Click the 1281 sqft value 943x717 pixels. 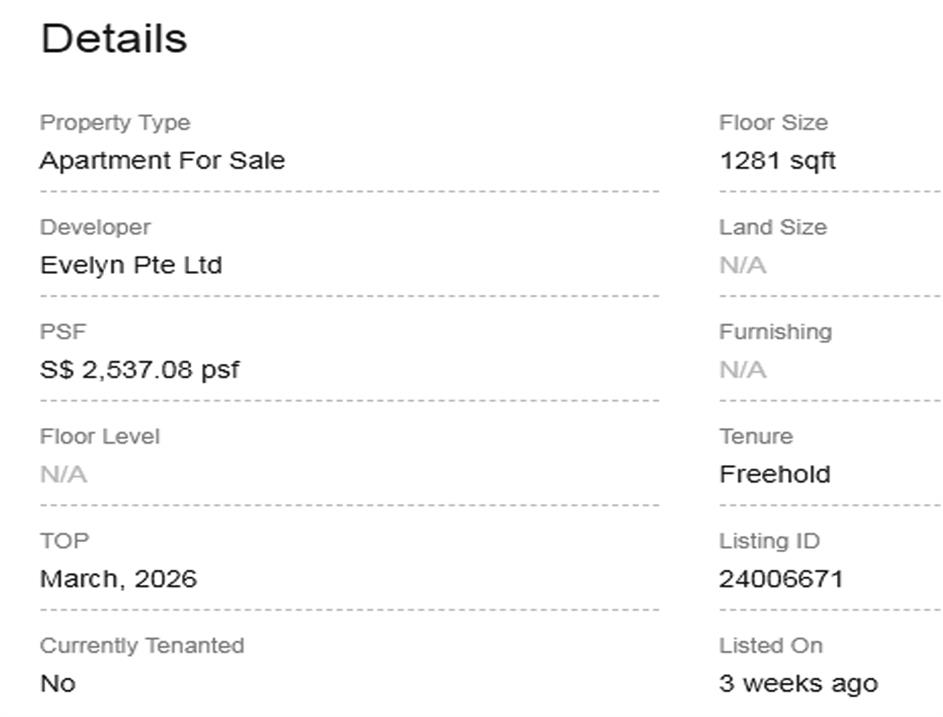pyautogui.click(x=777, y=161)
